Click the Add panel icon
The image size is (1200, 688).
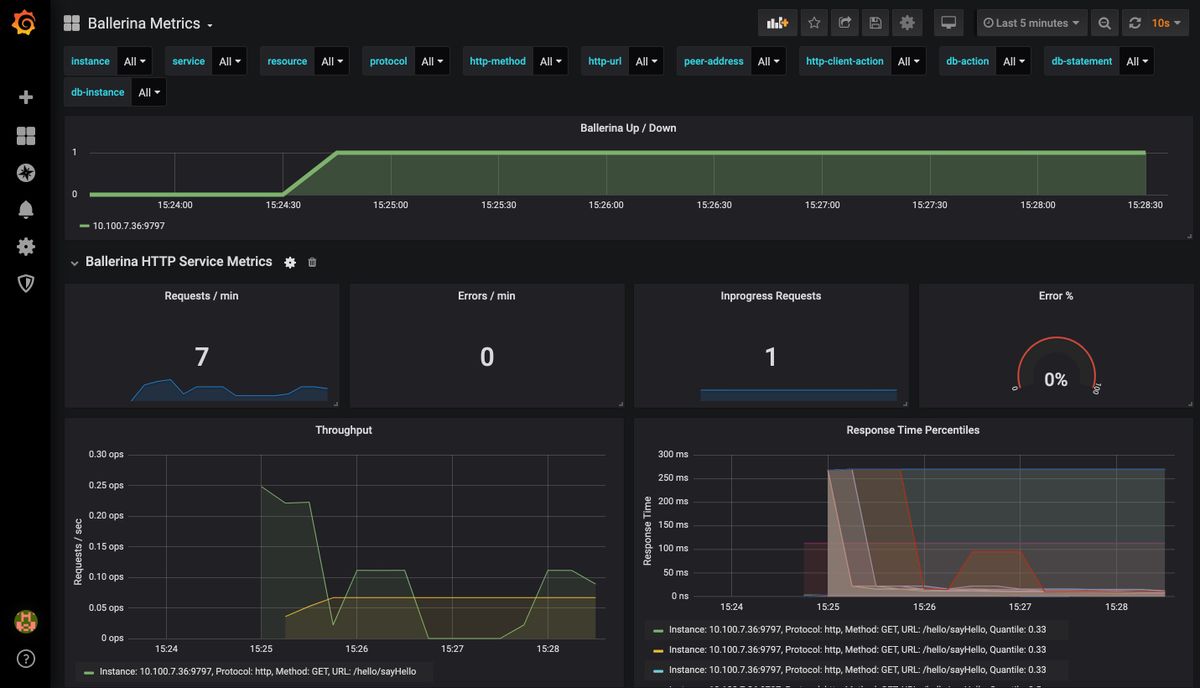pyautogui.click(x=777, y=23)
